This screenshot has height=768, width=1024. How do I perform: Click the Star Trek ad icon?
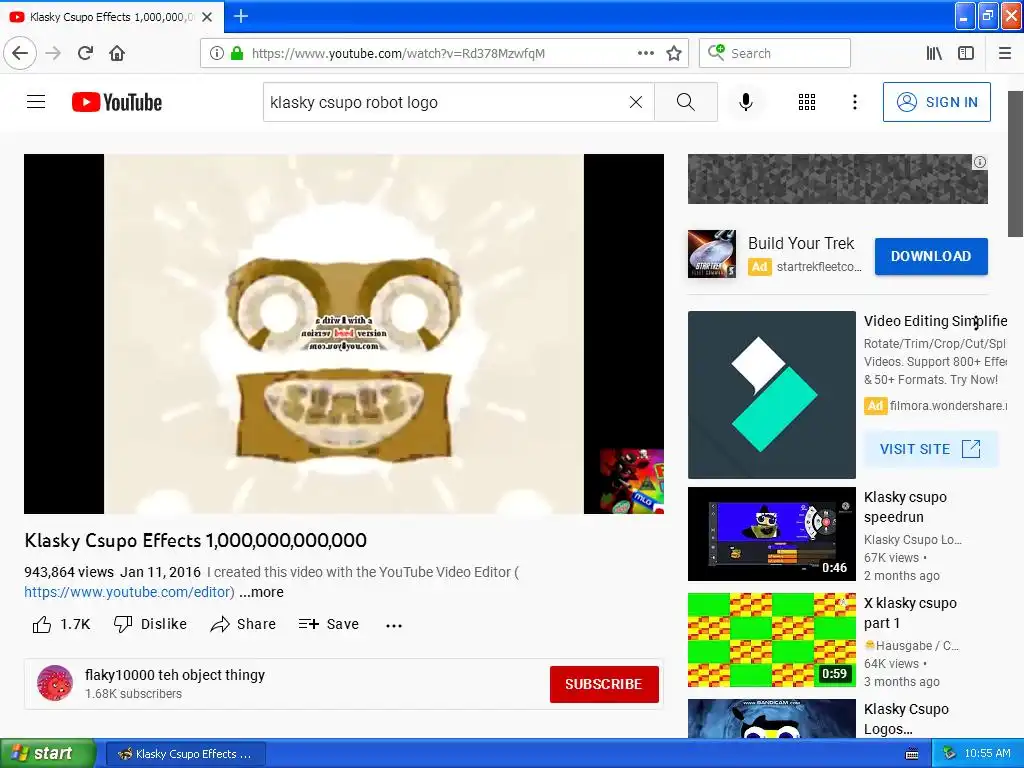point(712,254)
